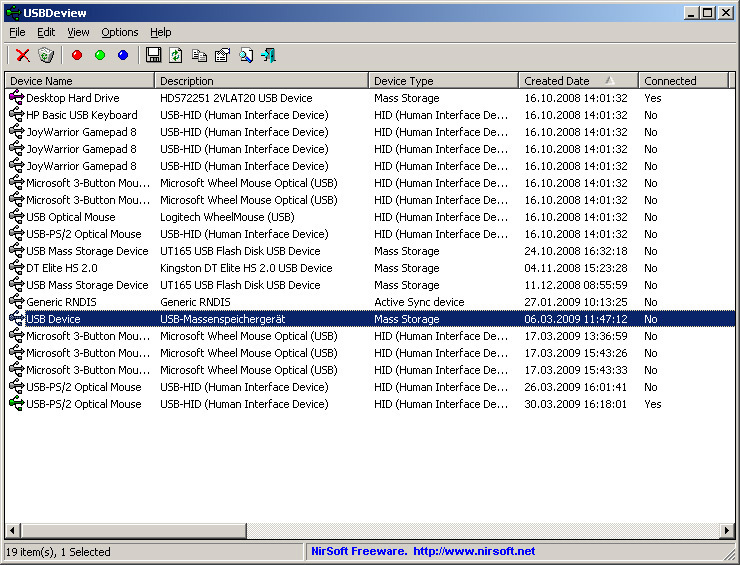Image resolution: width=740 pixels, height=565 pixels.
Task: Sort by Created Date column header
Action: (x=579, y=81)
